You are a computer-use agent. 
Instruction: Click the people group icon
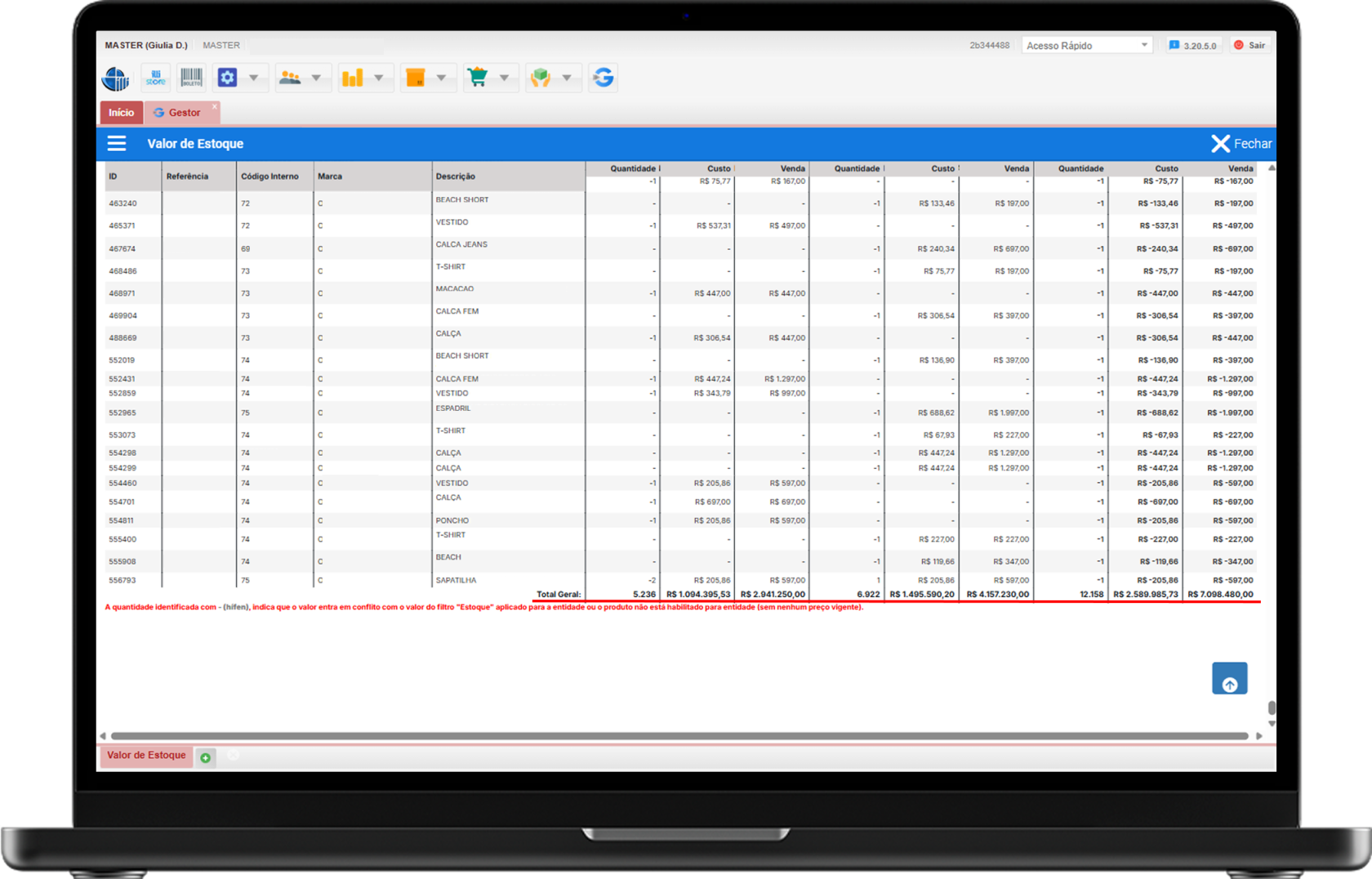point(290,78)
